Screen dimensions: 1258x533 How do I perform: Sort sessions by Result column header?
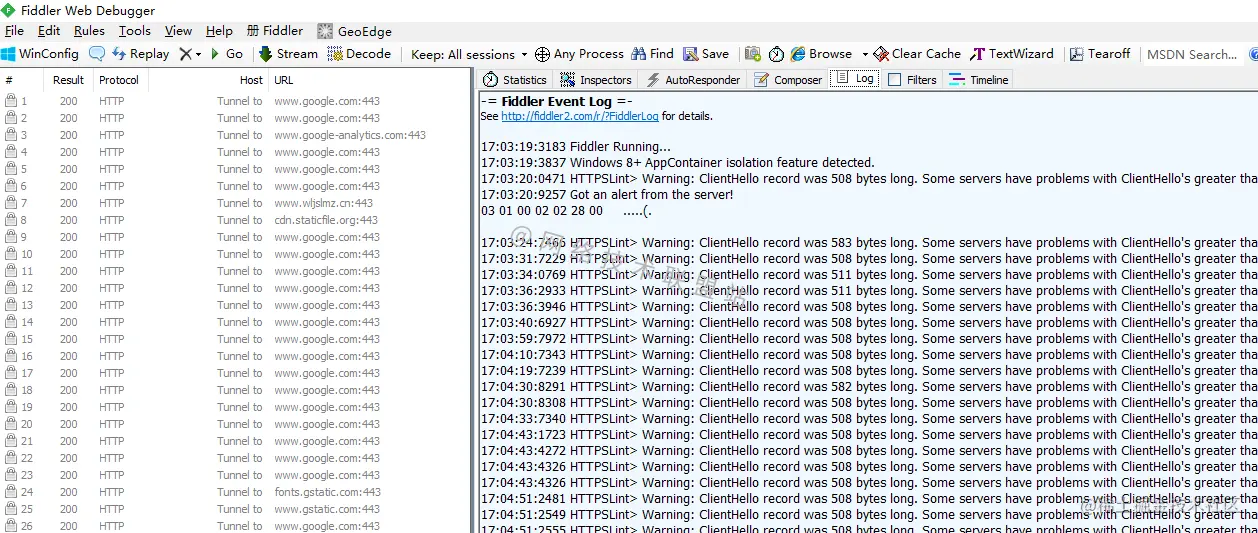[69, 80]
